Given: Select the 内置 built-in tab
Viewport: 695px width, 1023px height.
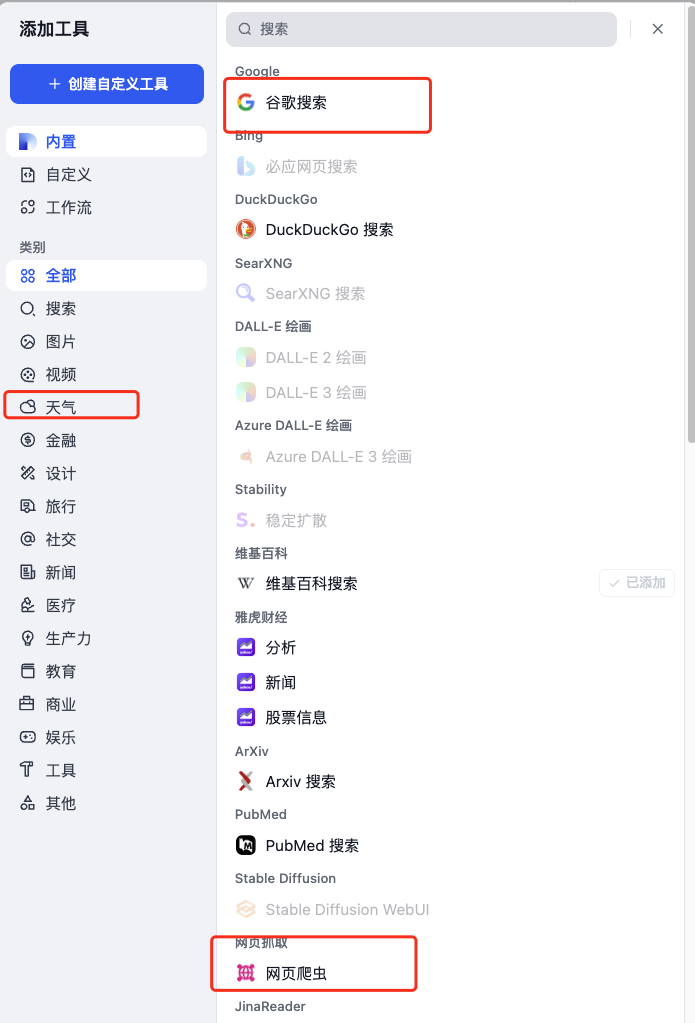Looking at the screenshot, I should pos(60,141).
